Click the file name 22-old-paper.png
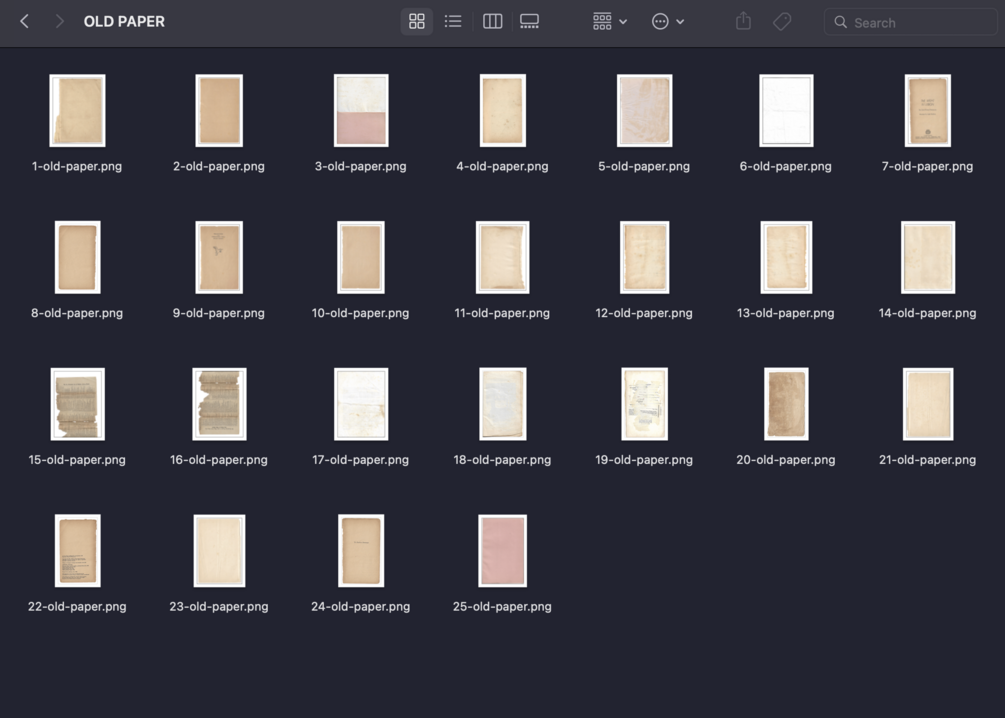This screenshot has width=1005, height=718. coord(77,606)
